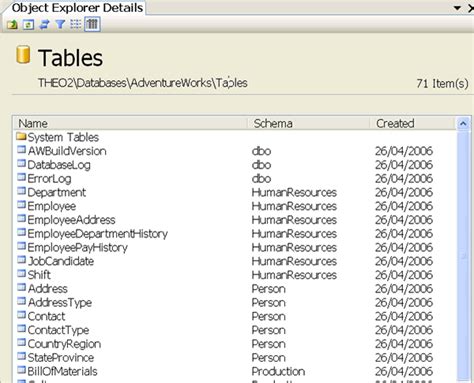Click the Synchronize arrows toolbar icon
This screenshot has width=474, height=383.
click(44, 25)
